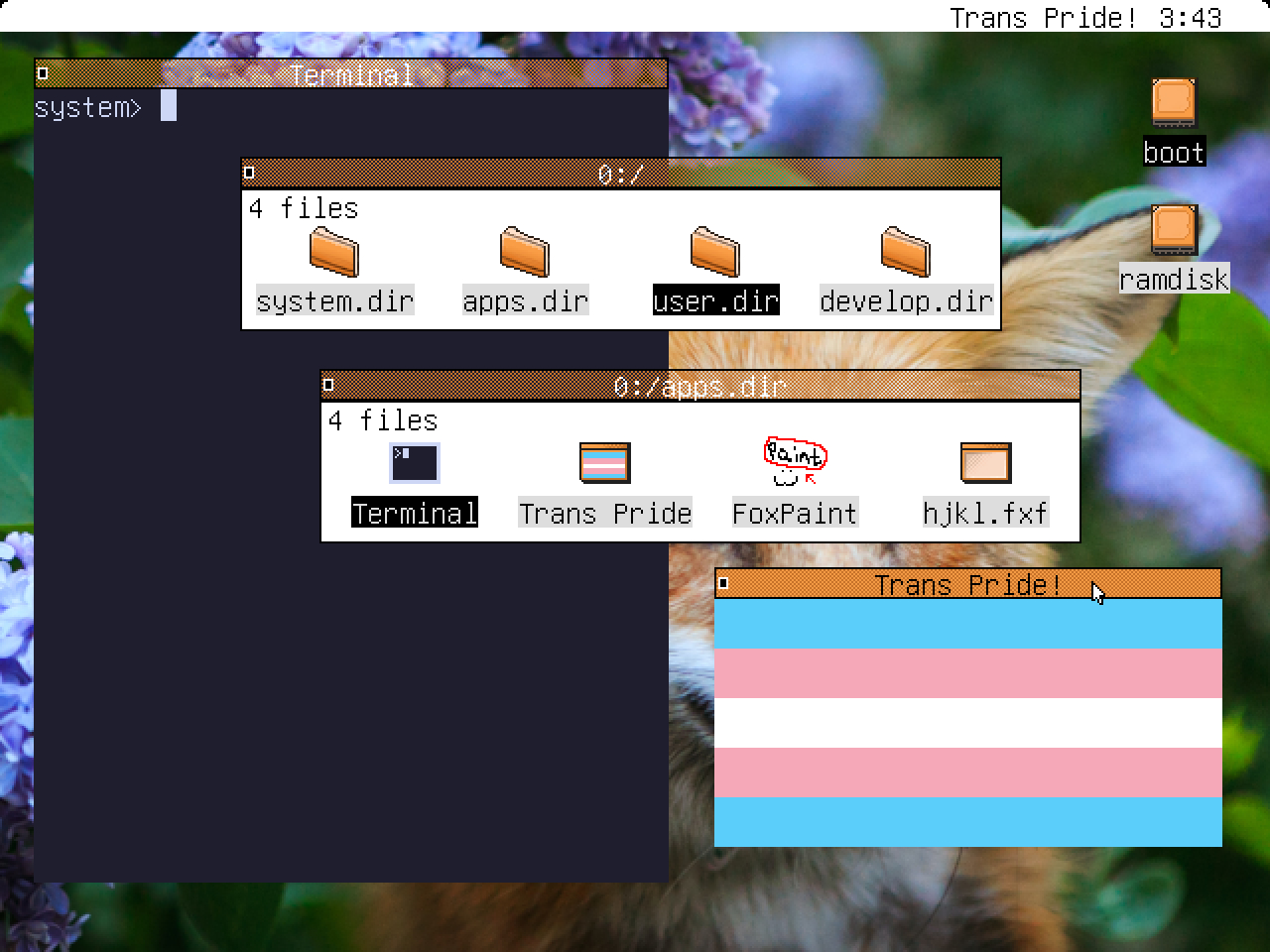Close the Trans Pride! flag window
Image resolution: width=1270 pixels, height=952 pixels.
tap(723, 583)
